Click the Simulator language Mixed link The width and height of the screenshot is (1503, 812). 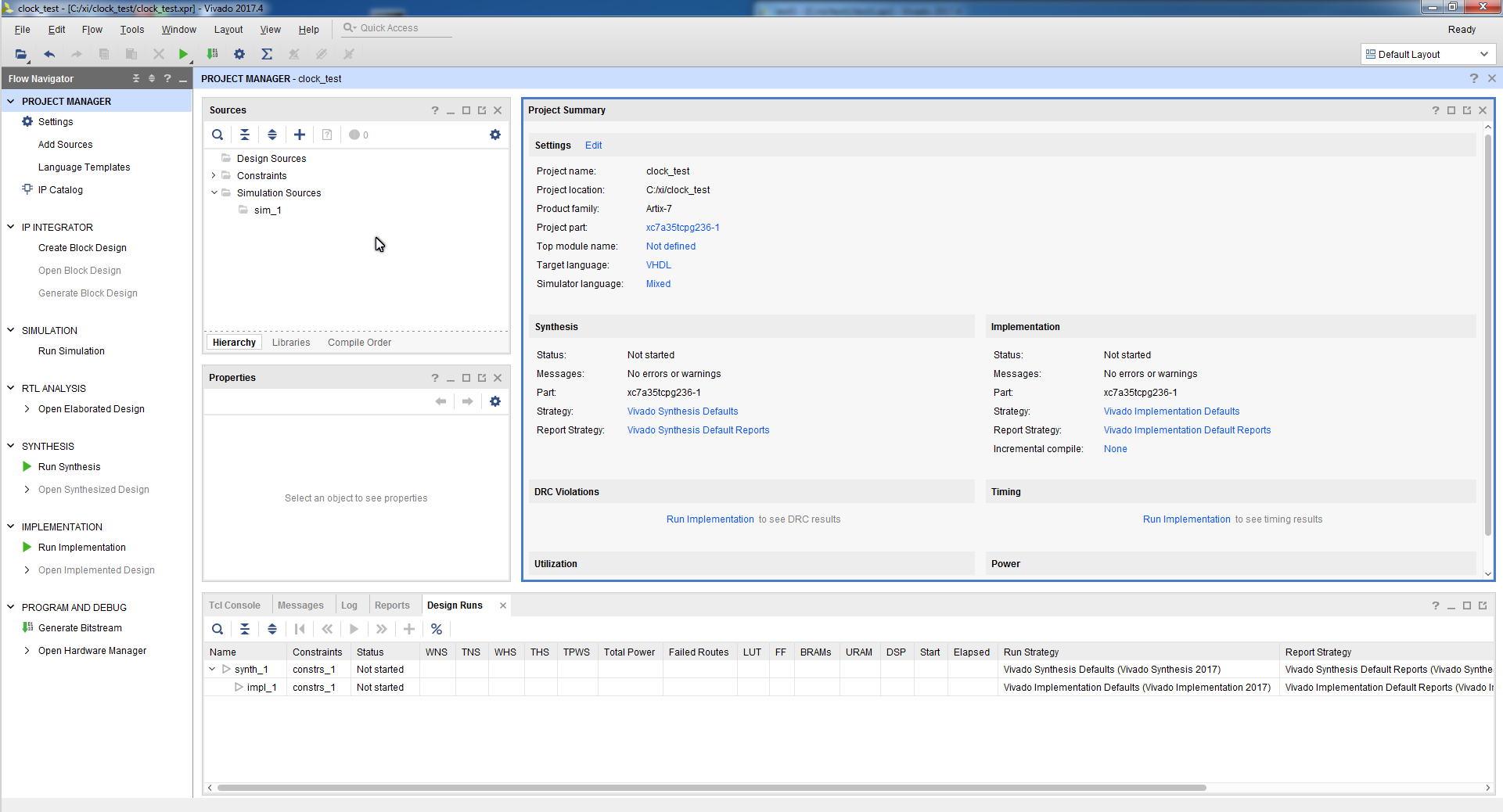[658, 284]
